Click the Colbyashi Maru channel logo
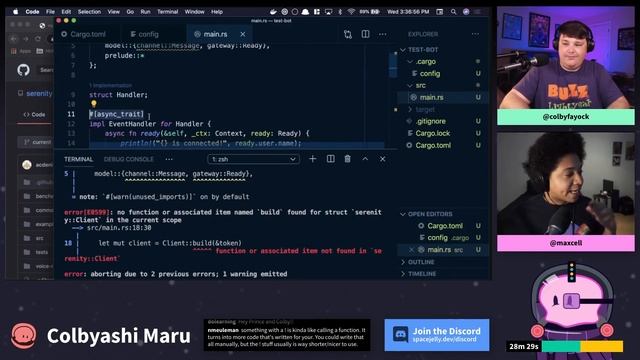The height and width of the screenshot is (360, 640). [x=23, y=336]
